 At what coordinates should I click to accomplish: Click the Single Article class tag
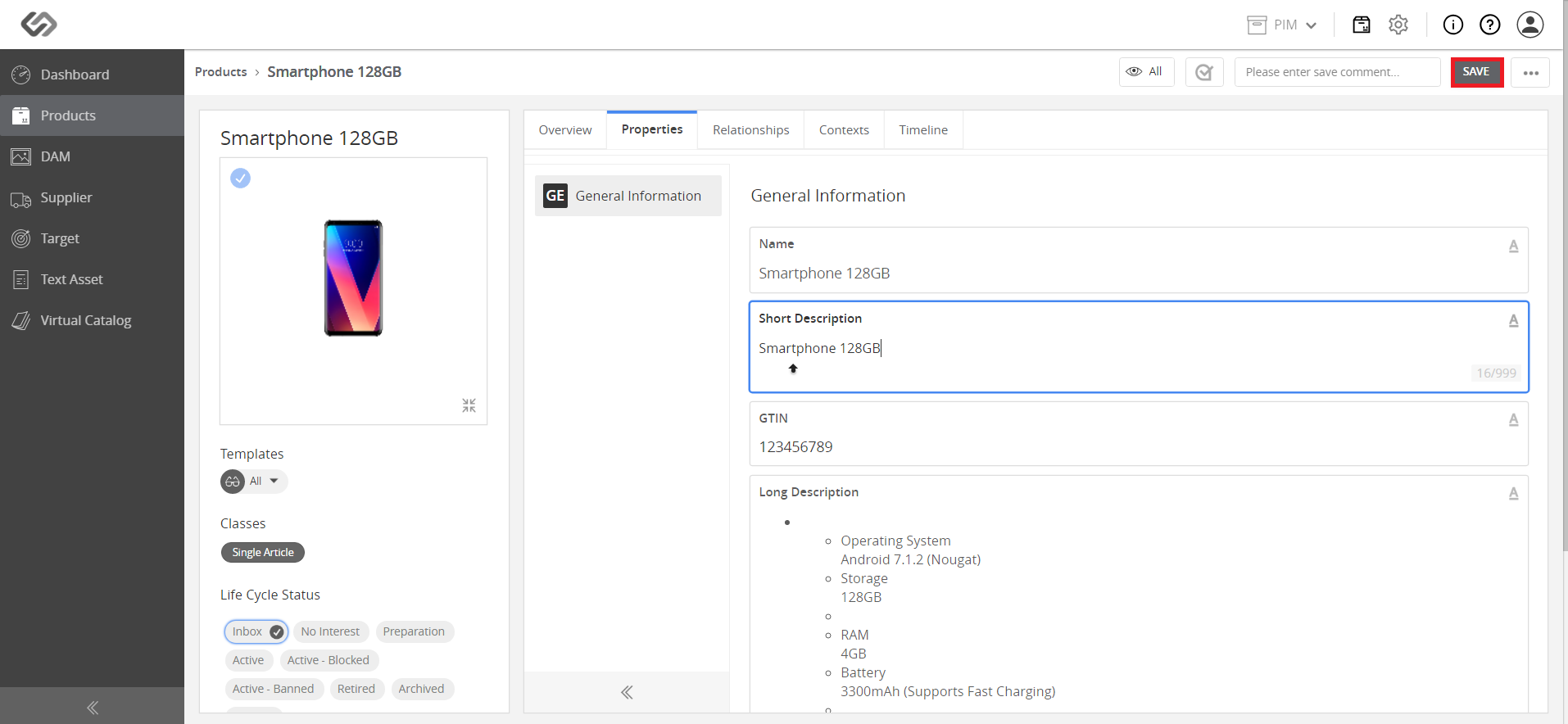pos(263,553)
